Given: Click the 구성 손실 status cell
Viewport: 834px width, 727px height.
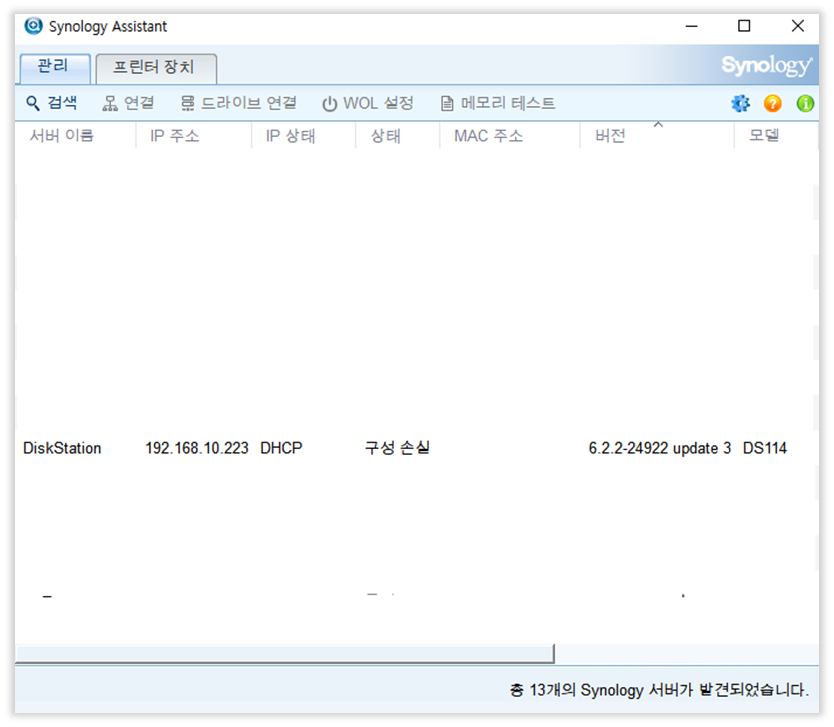Looking at the screenshot, I should [x=397, y=448].
